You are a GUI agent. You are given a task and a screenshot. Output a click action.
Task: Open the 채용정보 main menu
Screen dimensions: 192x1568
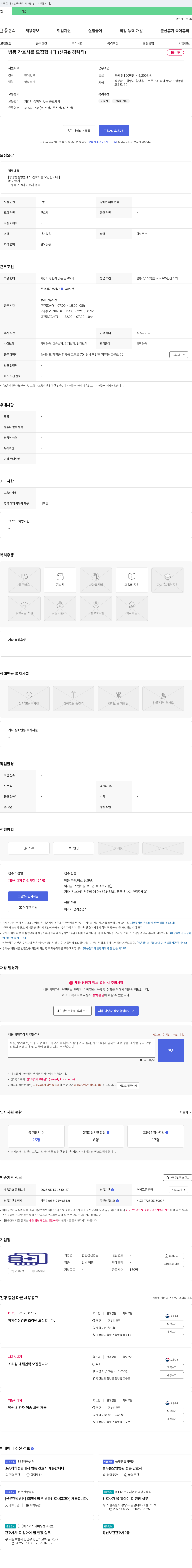coord(32,30)
